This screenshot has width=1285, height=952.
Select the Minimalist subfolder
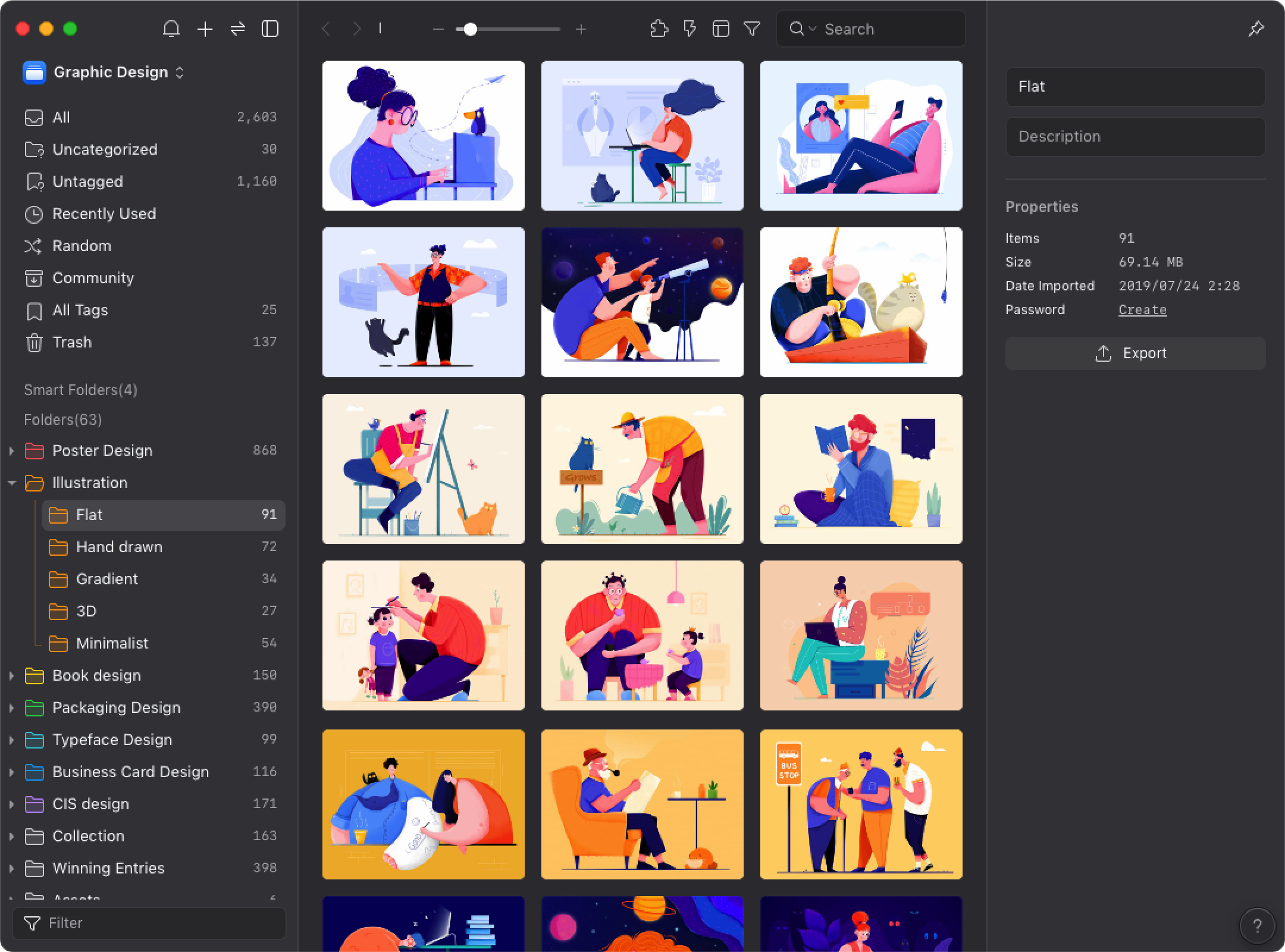pyautogui.click(x=163, y=643)
